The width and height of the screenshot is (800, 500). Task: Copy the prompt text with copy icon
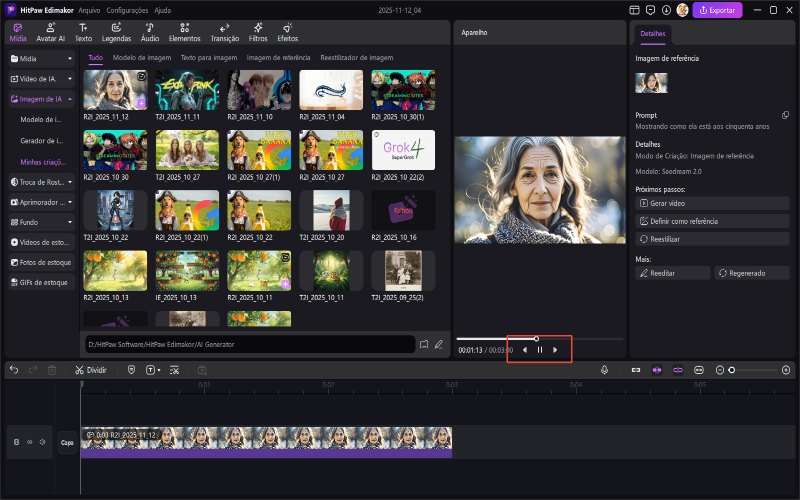[x=785, y=115]
